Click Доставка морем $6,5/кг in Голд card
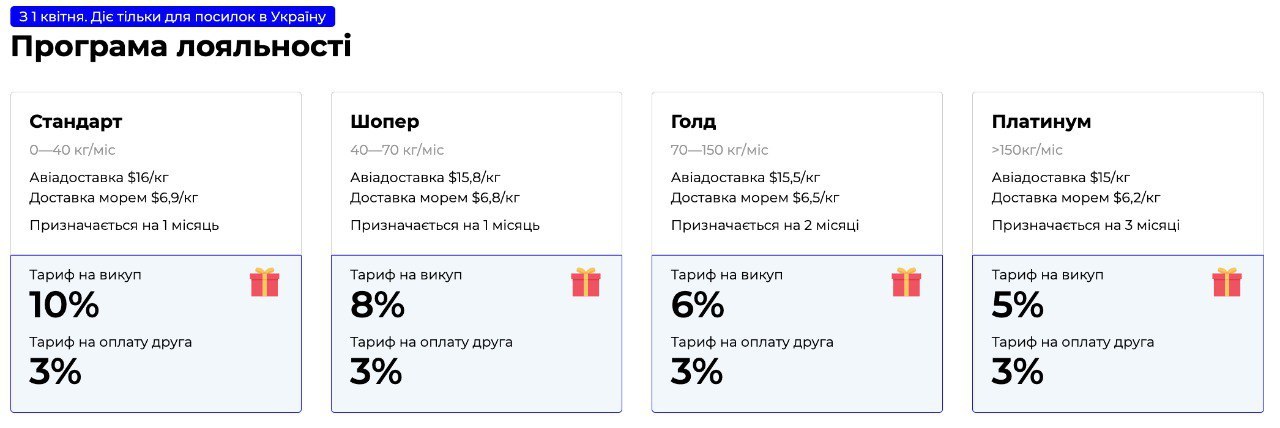 (755, 197)
